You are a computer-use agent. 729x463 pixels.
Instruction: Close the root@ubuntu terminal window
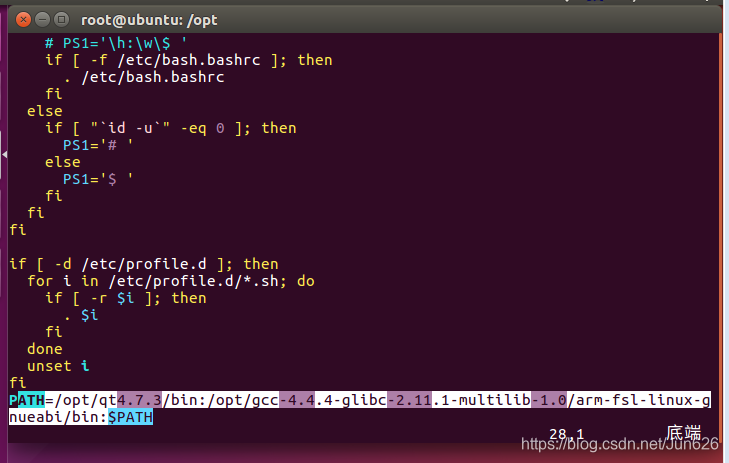(23, 20)
